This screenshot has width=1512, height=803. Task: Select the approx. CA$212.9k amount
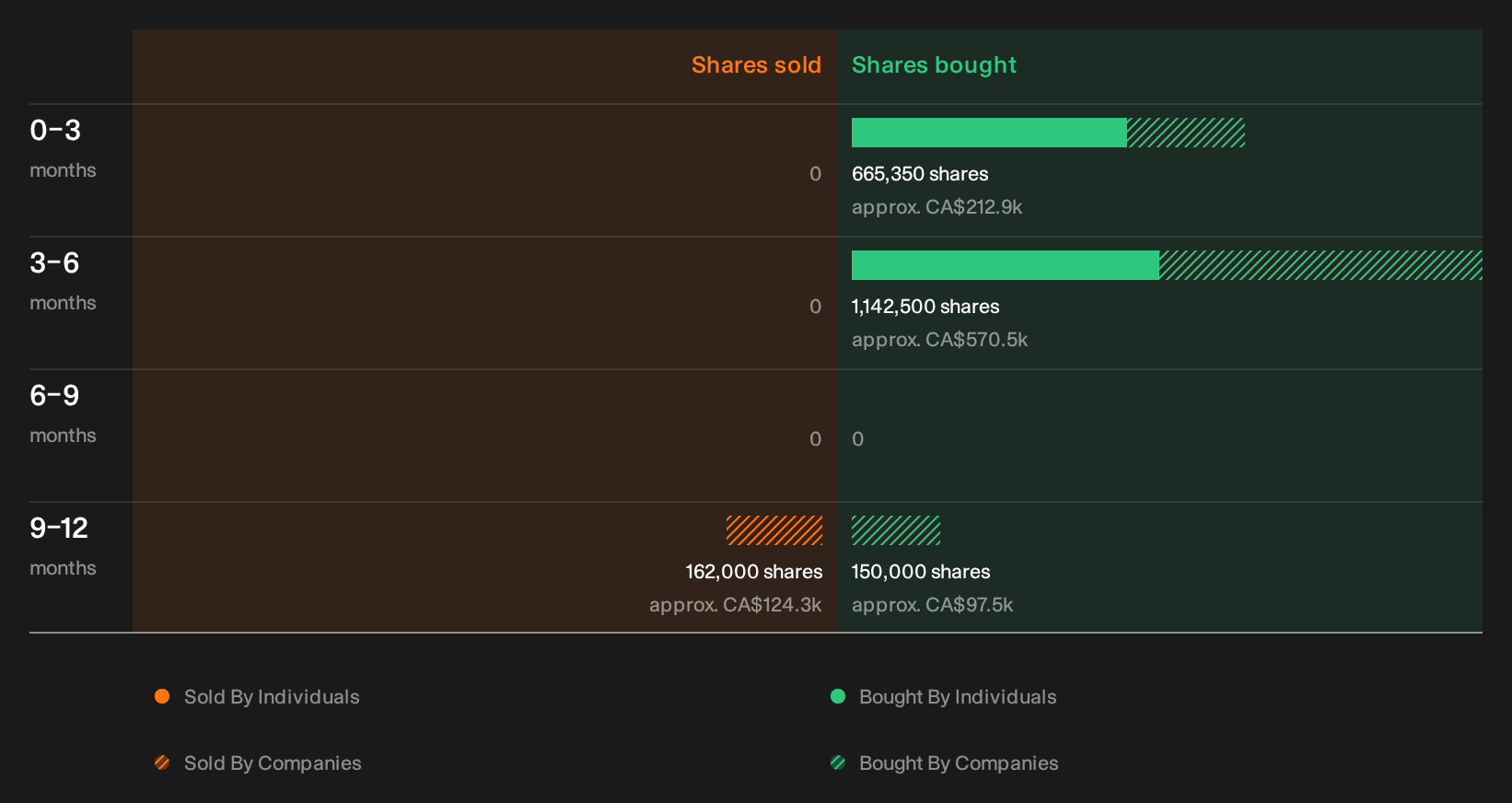pos(936,207)
